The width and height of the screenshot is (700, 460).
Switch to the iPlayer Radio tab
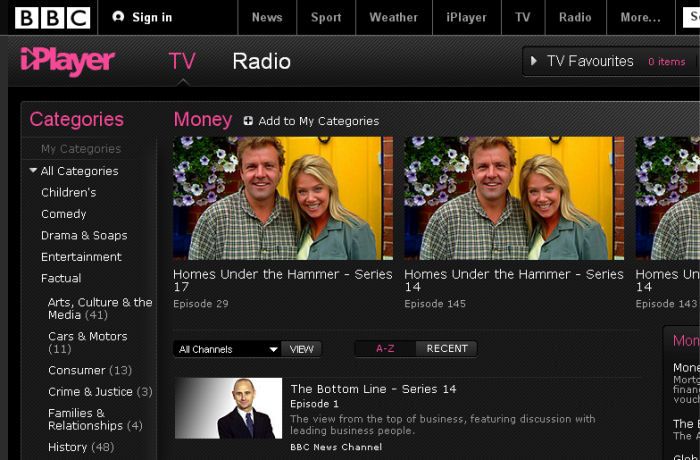(x=262, y=61)
